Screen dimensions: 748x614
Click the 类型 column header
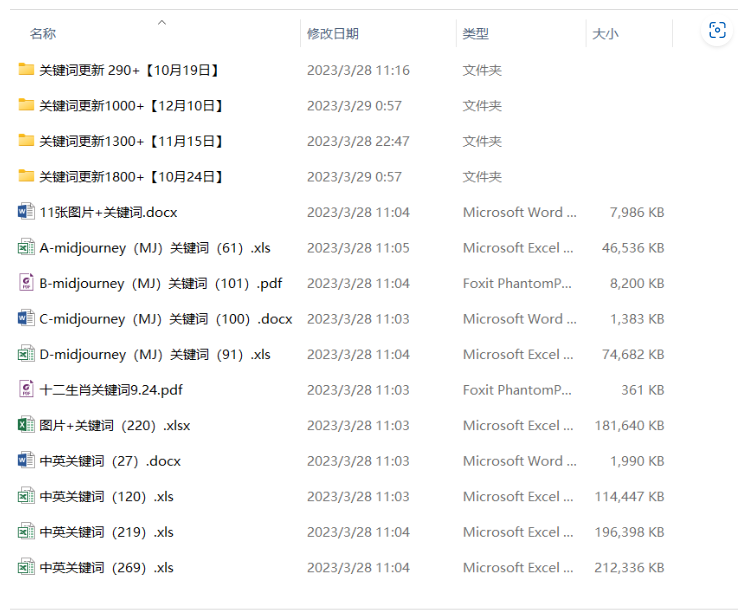(476, 34)
